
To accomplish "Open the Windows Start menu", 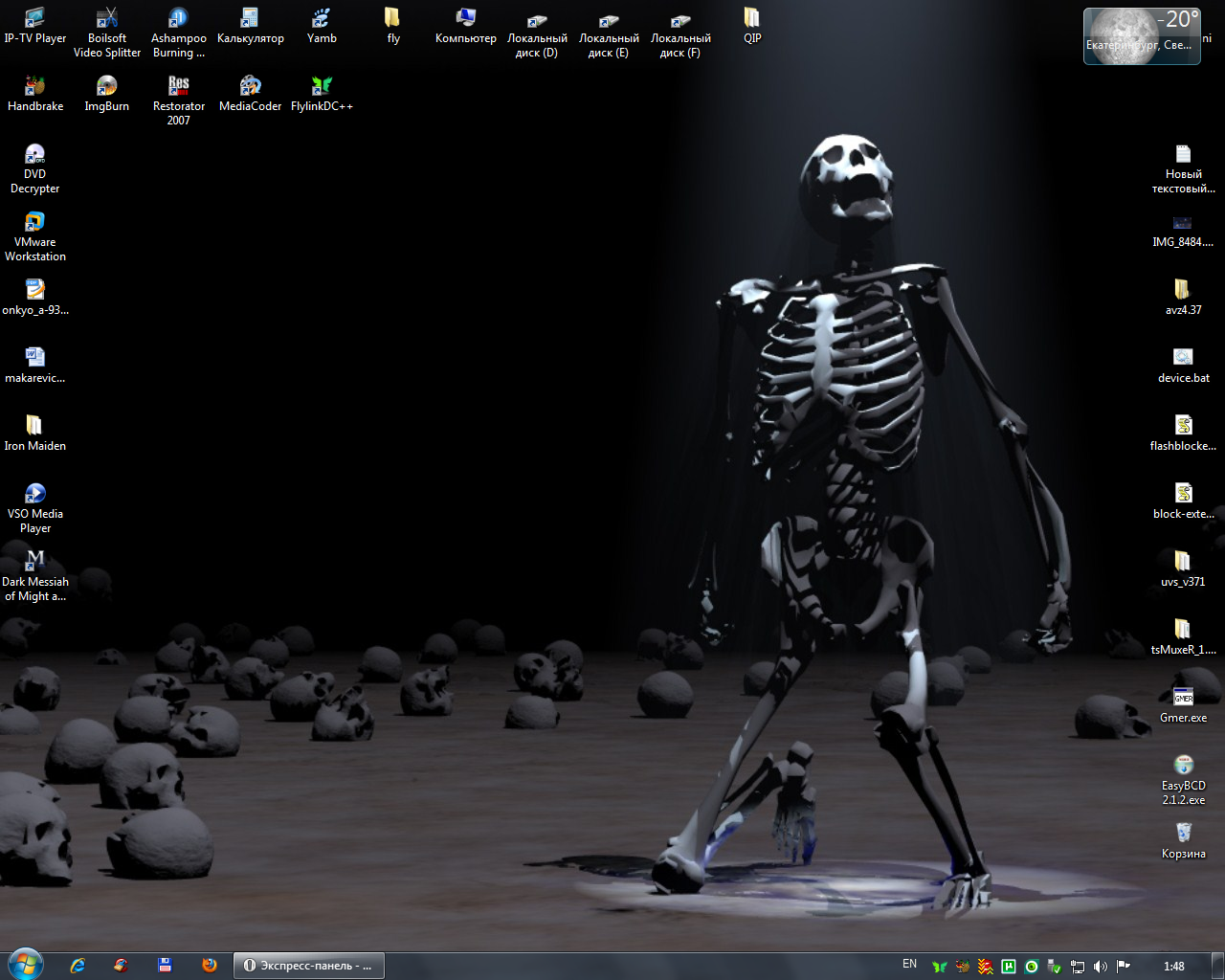I will tap(25, 965).
